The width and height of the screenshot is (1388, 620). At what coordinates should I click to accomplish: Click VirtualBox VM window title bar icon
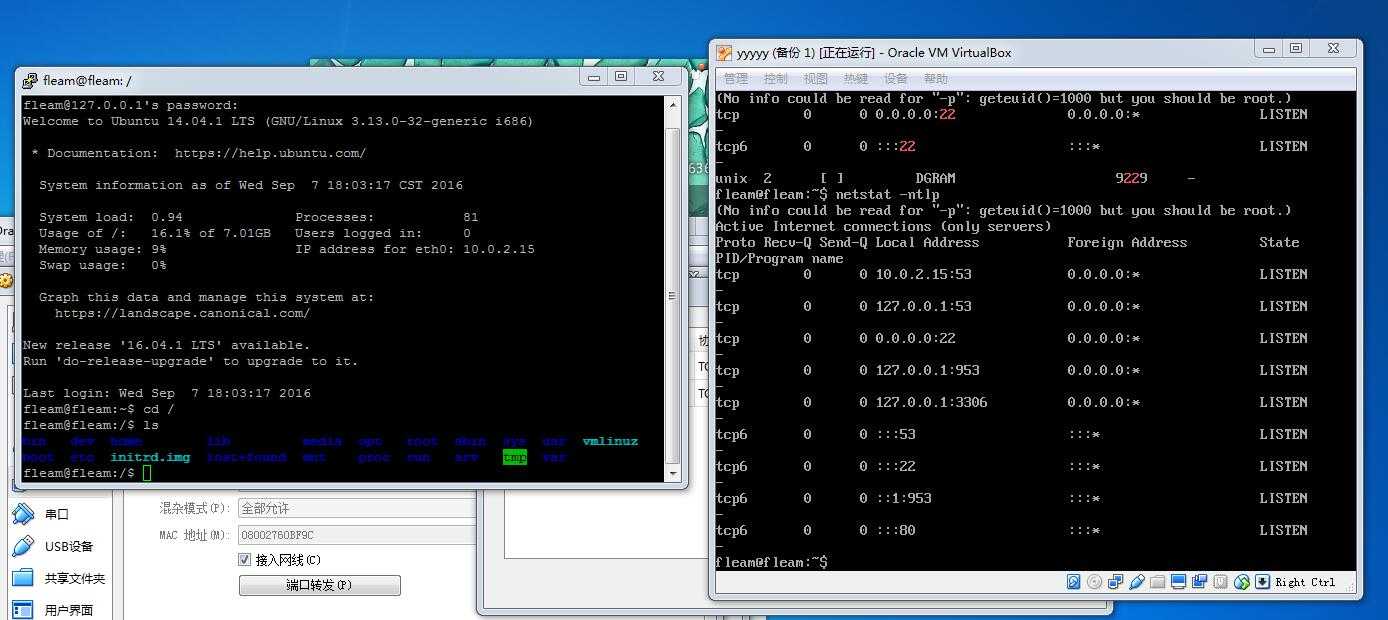point(724,52)
